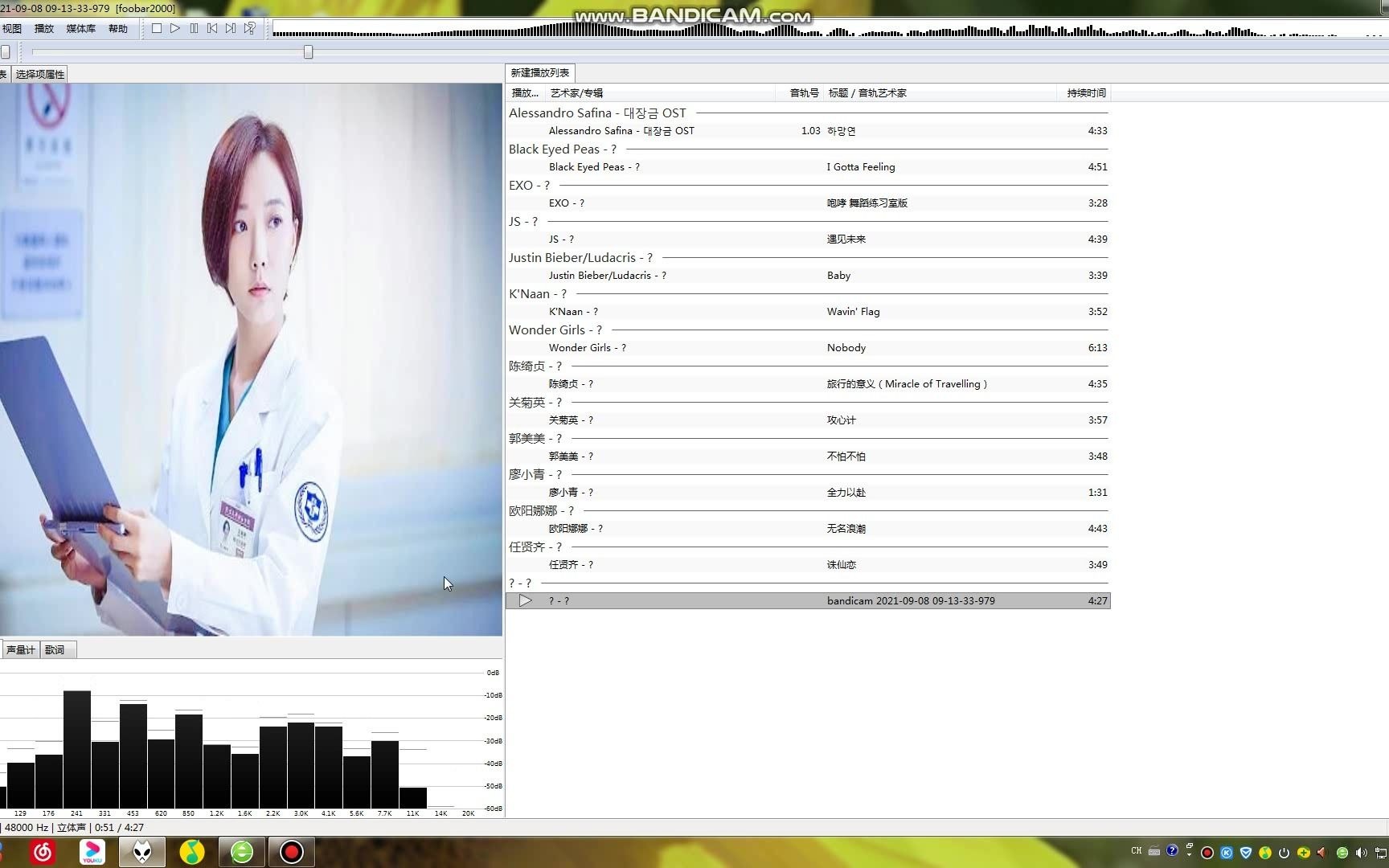Click the blue shield tray icon
This screenshot has height=868, width=1389.
tap(1245, 853)
